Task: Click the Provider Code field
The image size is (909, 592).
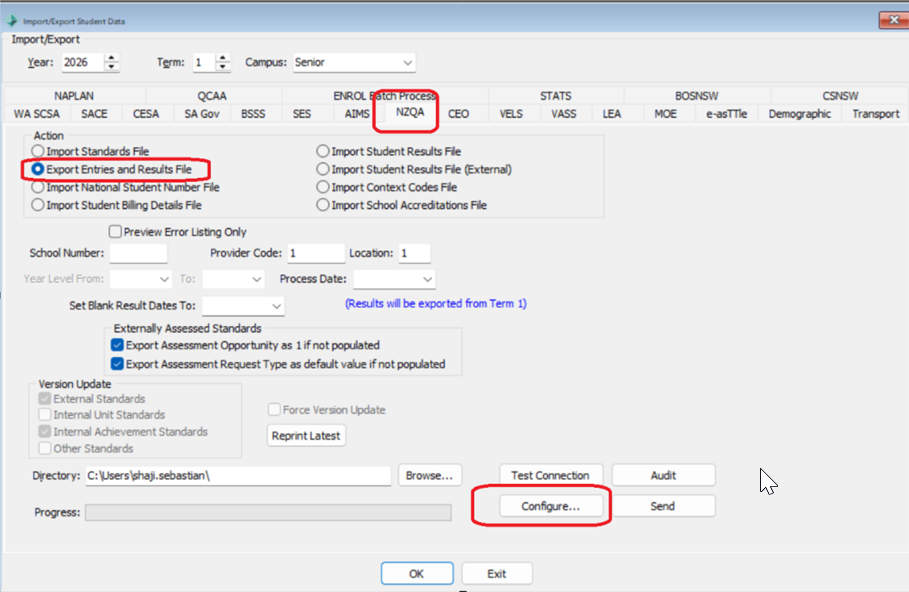Action: [x=316, y=253]
